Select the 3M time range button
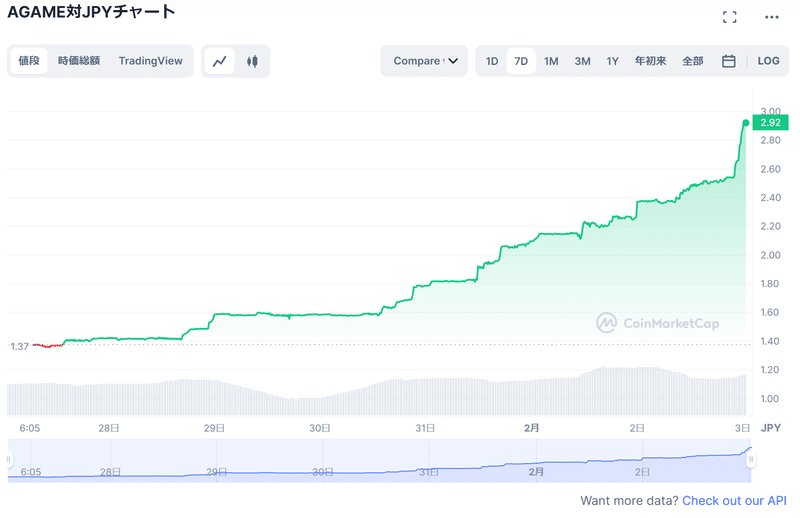Image resolution: width=800 pixels, height=518 pixels. [582, 61]
